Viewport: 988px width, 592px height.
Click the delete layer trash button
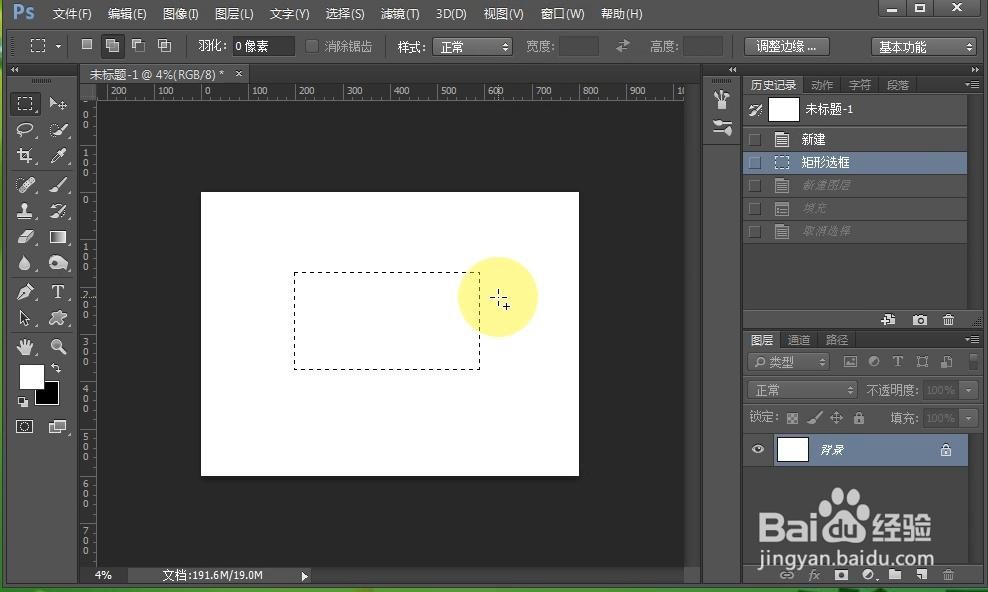(948, 576)
